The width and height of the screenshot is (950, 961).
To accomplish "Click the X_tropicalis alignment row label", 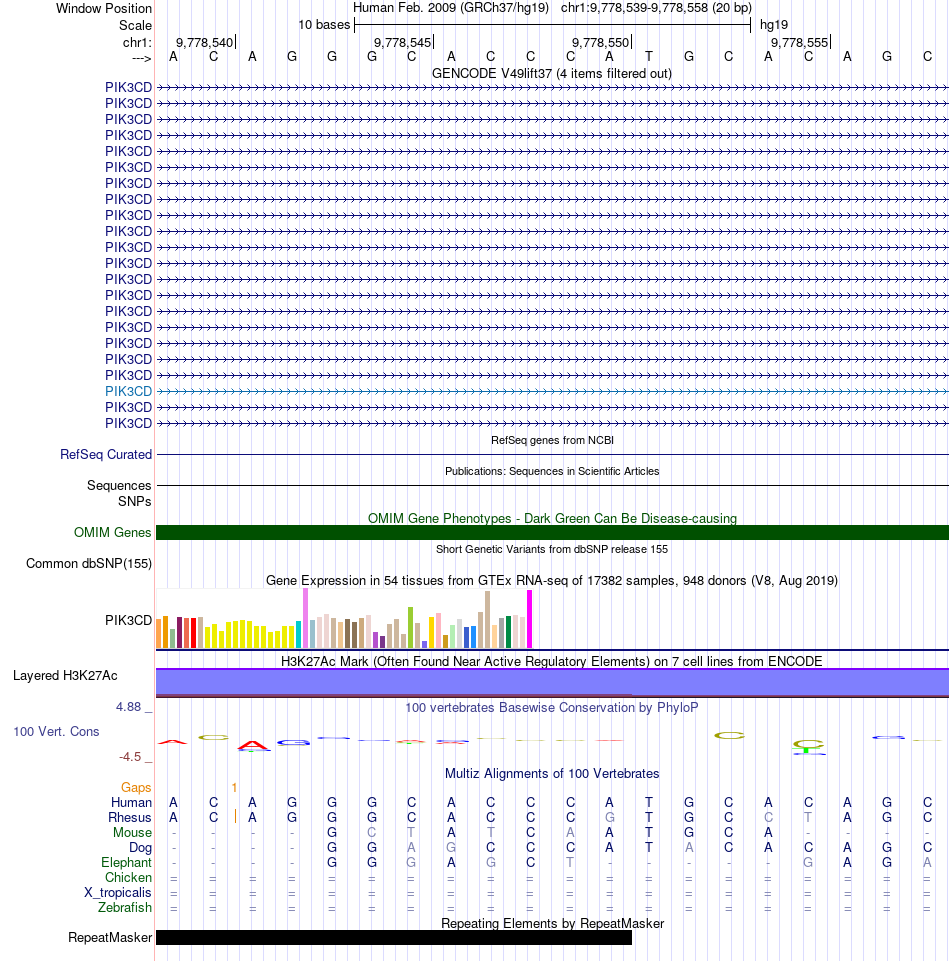I will (x=118, y=892).
